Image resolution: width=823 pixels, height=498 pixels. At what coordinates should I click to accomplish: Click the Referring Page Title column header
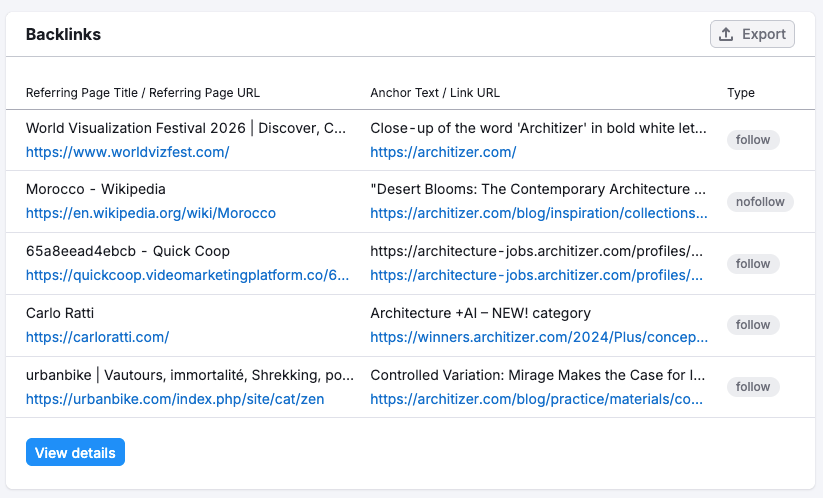pos(142,93)
